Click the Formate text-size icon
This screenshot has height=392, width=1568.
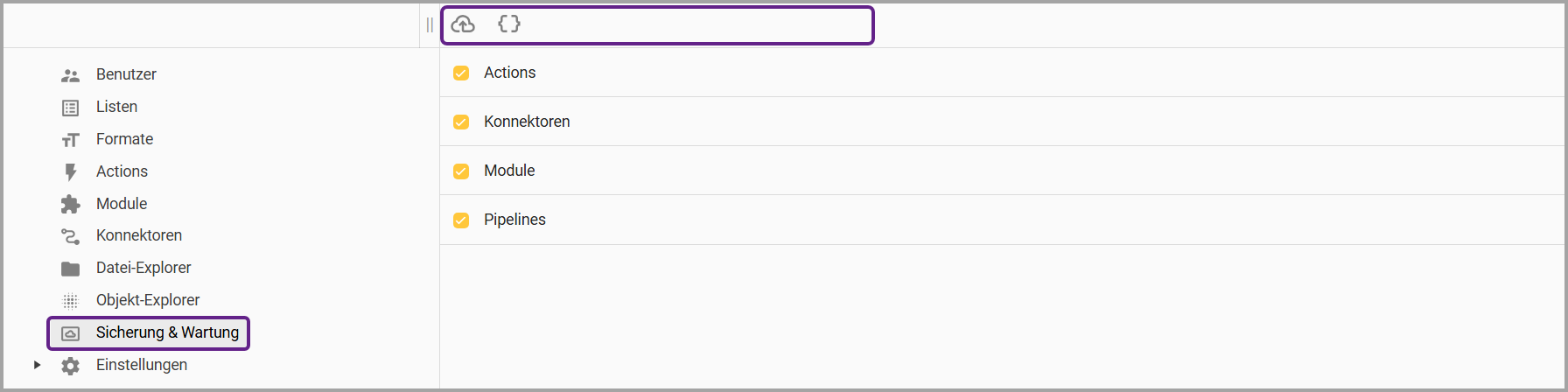[x=71, y=140]
